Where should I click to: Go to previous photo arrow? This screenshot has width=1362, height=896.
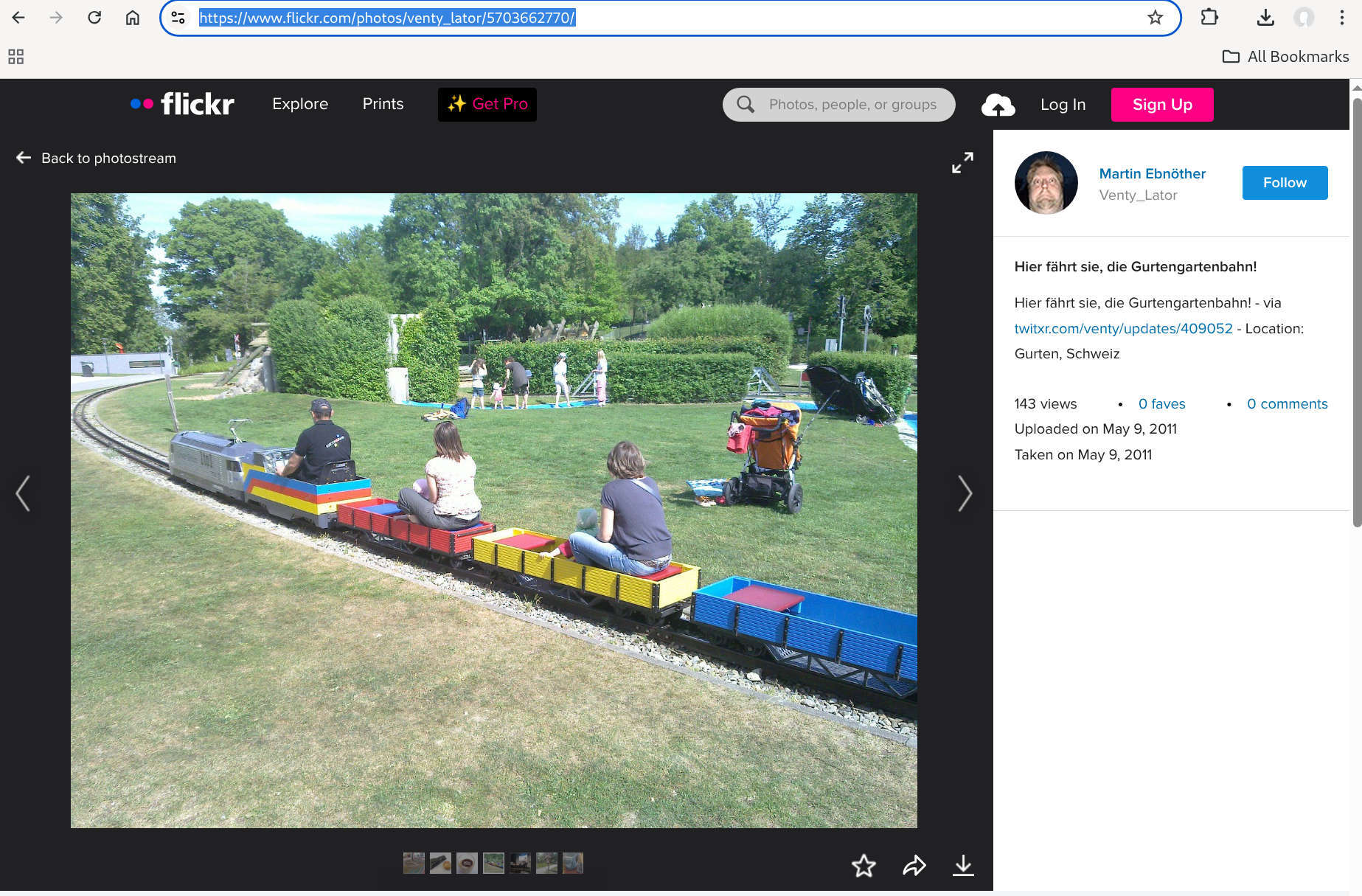pos(23,493)
